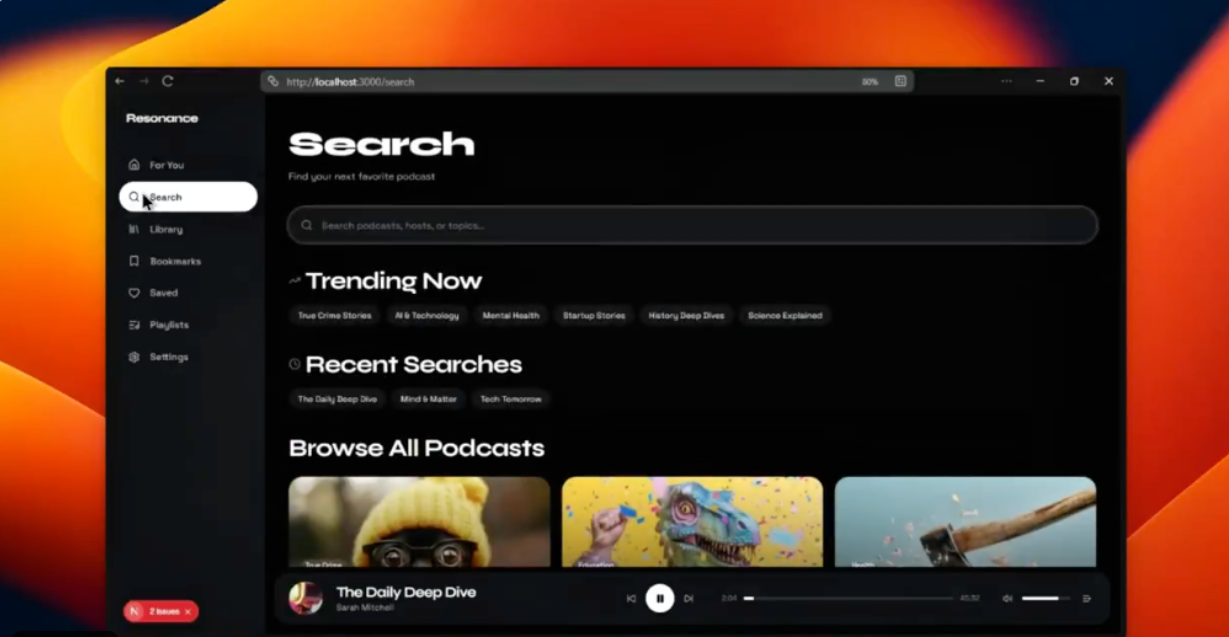Open Playlists from the sidebar

(x=168, y=325)
